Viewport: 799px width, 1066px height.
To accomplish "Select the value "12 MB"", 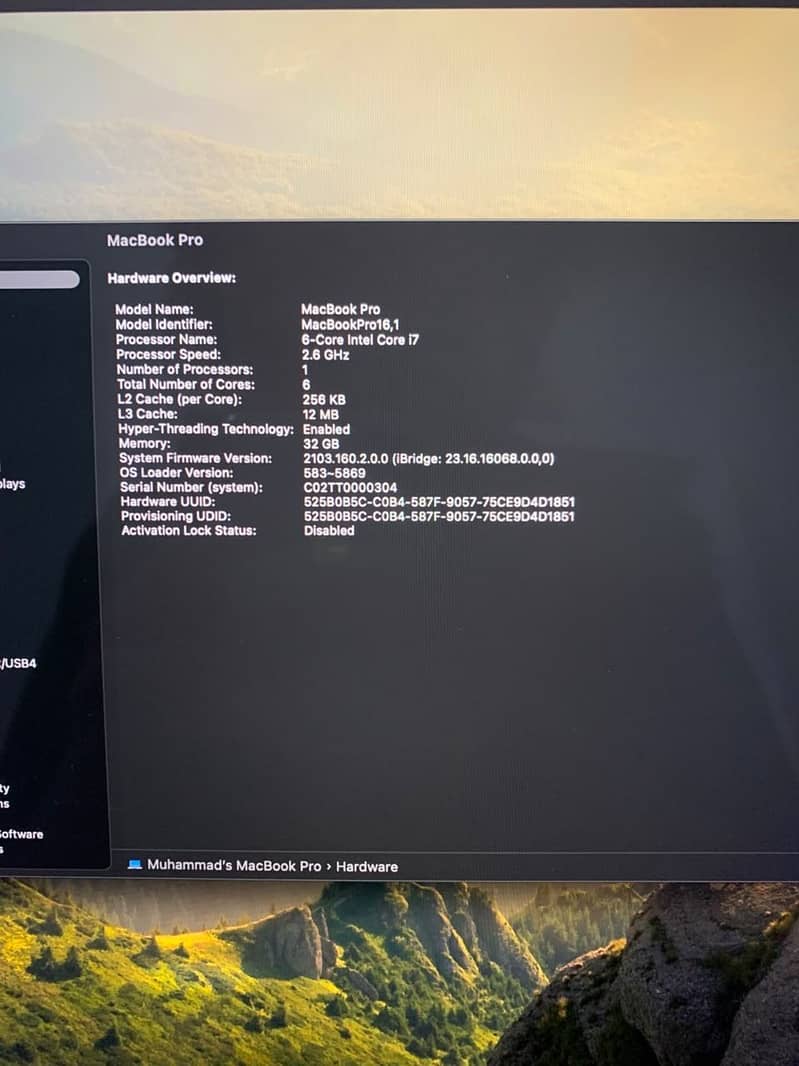I will click(x=320, y=415).
